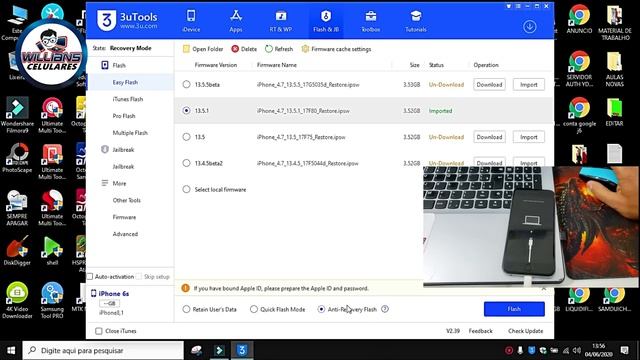Toggle the Close iTunes checkbox
The width and height of the screenshot is (640, 360).
click(99, 331)
